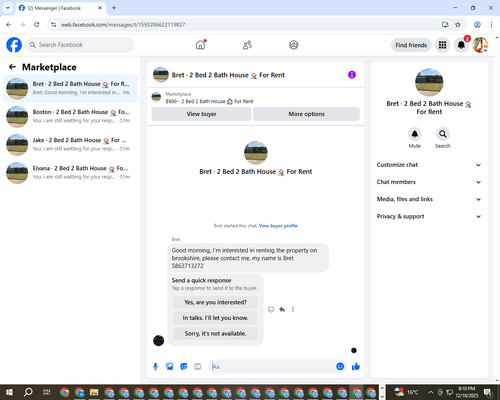Open Task View on taskbar
Viewport: 500px width, 400px height.
coord(47,392)
